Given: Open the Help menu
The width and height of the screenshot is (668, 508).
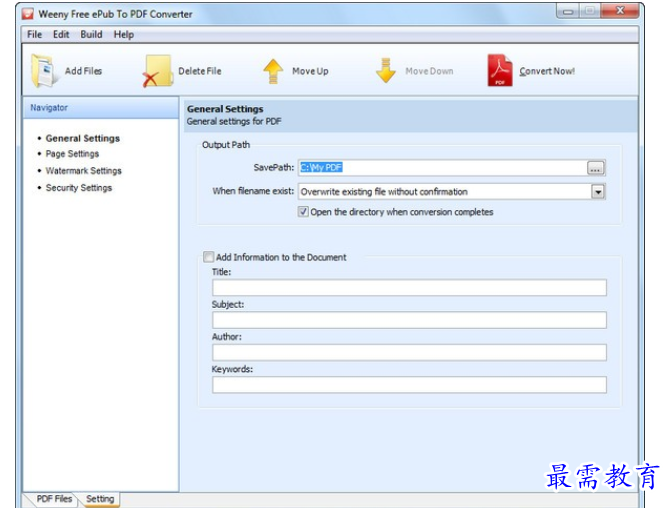Looking at the screenshot, I should click(124, 35).
